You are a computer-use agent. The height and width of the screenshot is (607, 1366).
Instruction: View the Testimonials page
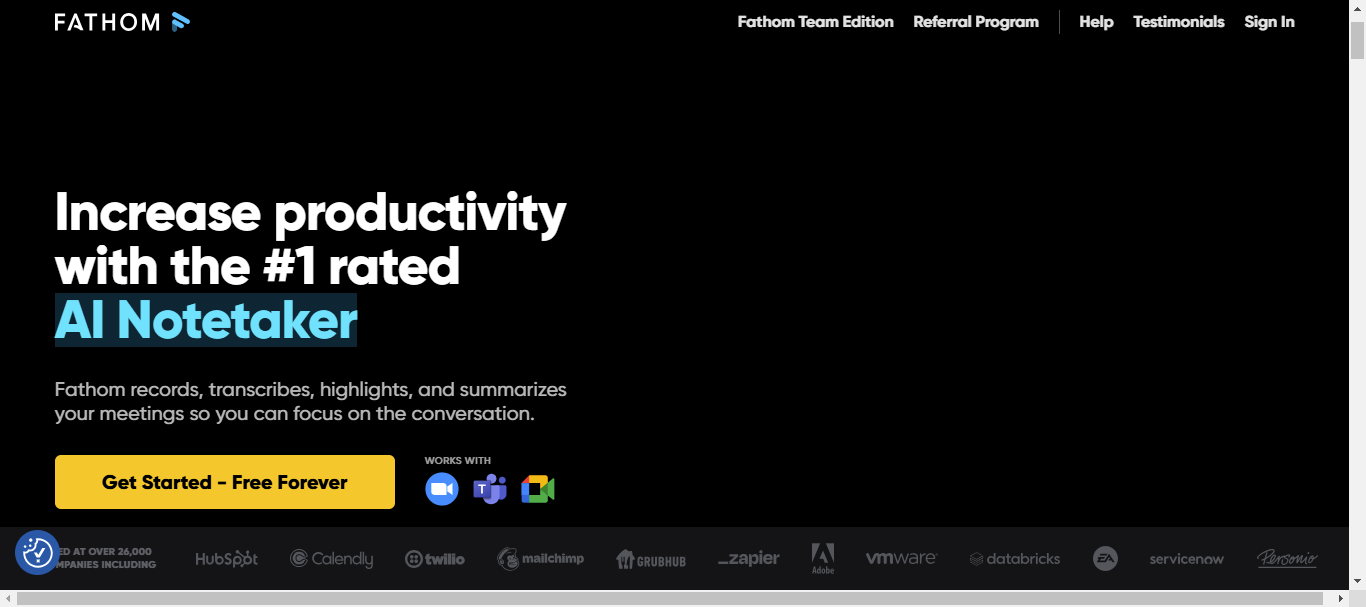(x=1178, y=22)
